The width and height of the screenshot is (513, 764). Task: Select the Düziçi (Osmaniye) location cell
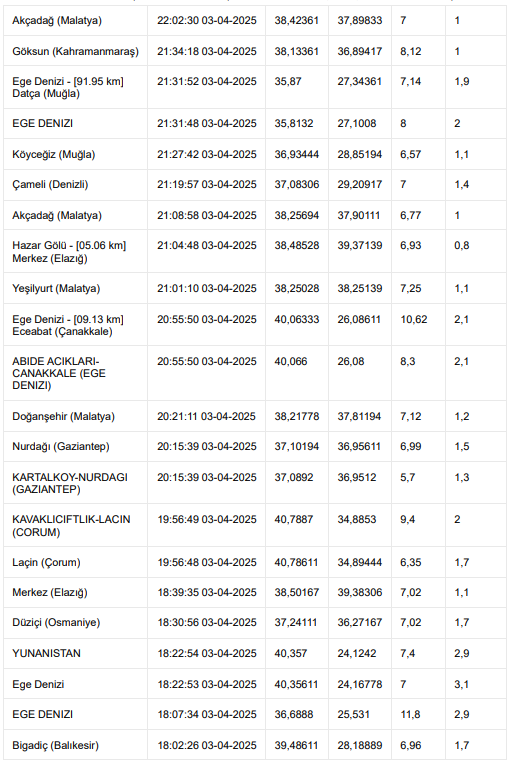click(75, 622)
